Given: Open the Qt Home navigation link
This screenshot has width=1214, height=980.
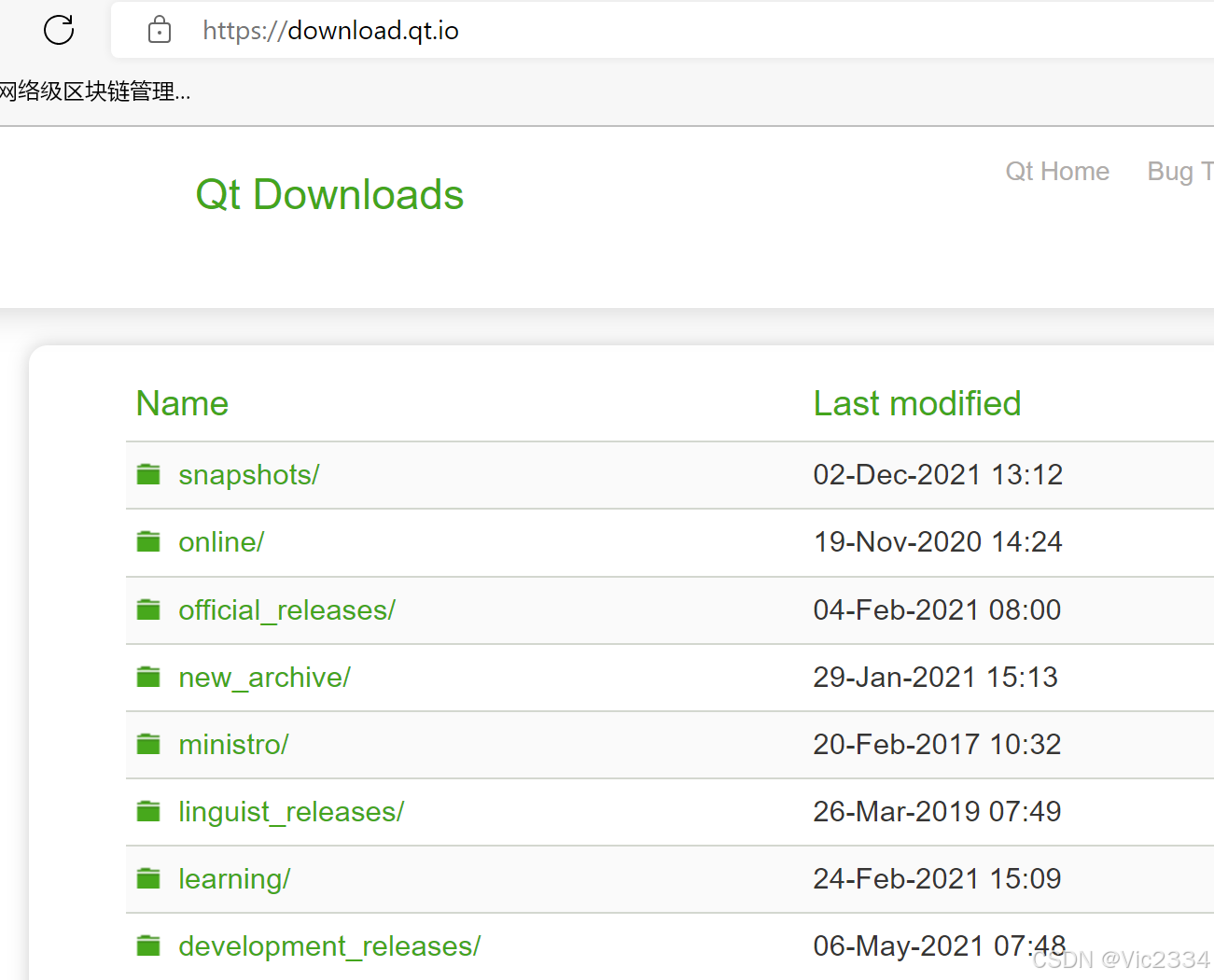Looking at the screenshot, I should click(1057, 172).
